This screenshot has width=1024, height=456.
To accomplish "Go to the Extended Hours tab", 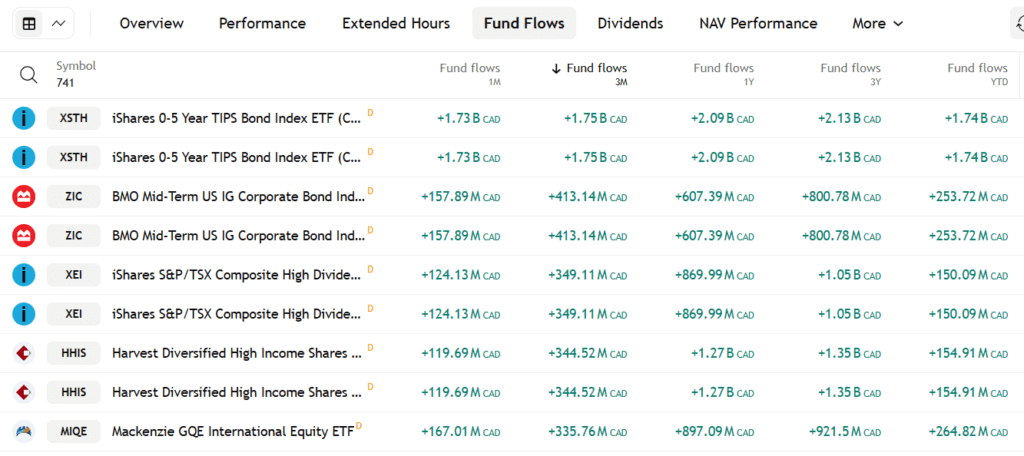I will coord(396,23).
